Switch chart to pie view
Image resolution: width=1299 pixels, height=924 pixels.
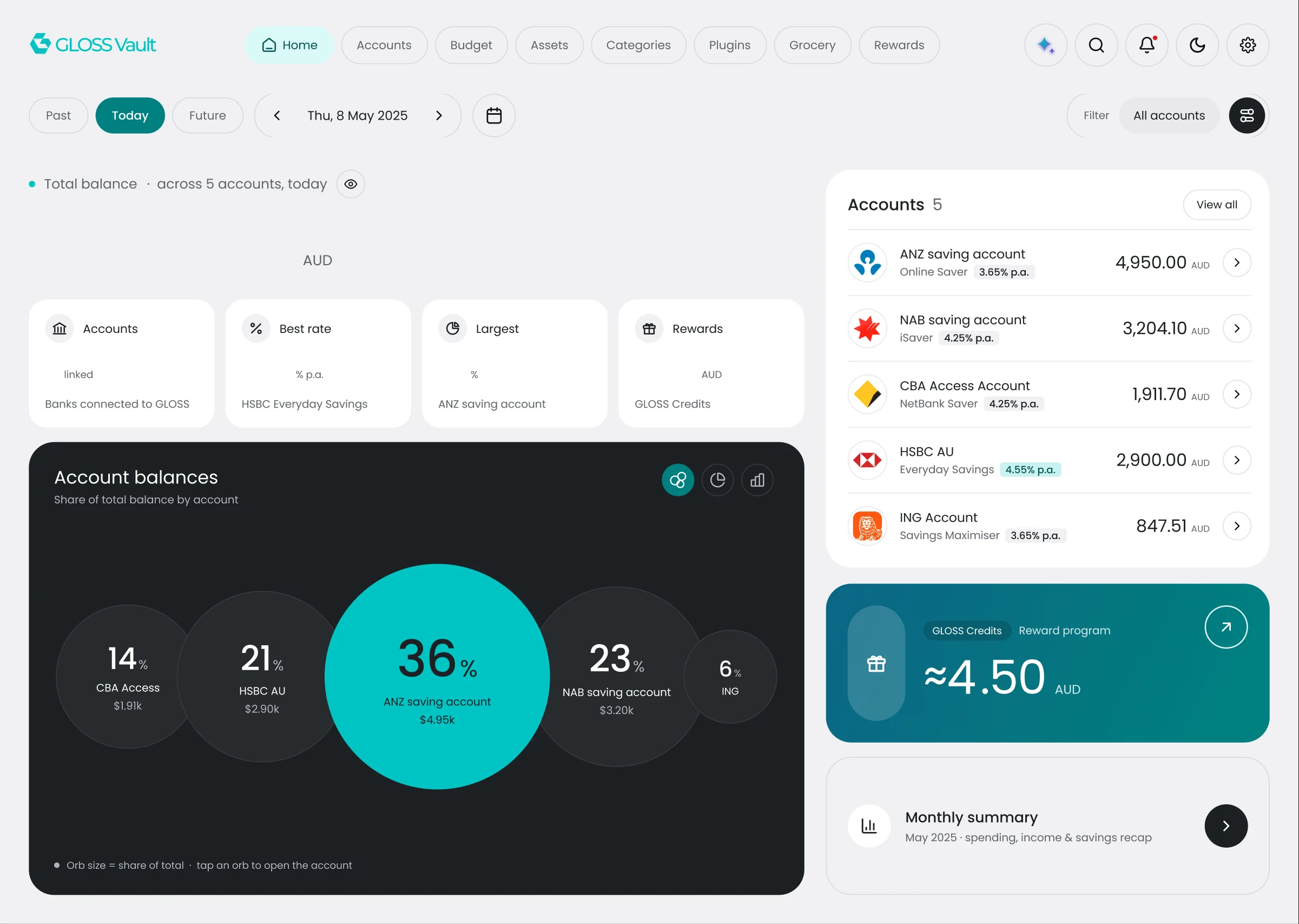[x=717, y=480]
